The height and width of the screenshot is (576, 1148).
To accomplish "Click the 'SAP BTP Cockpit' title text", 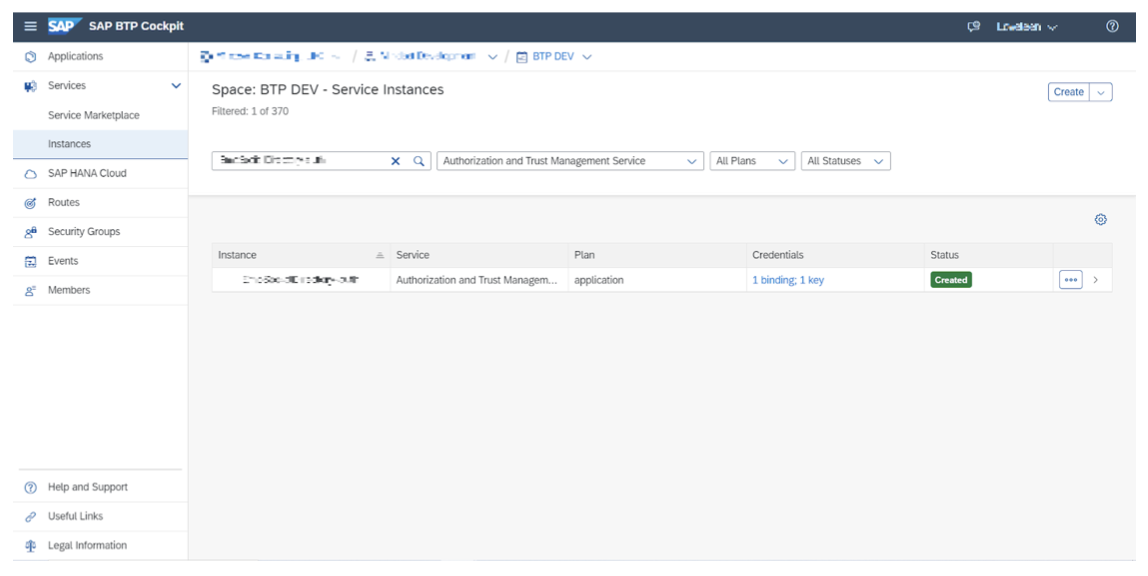I will point(136,26).
